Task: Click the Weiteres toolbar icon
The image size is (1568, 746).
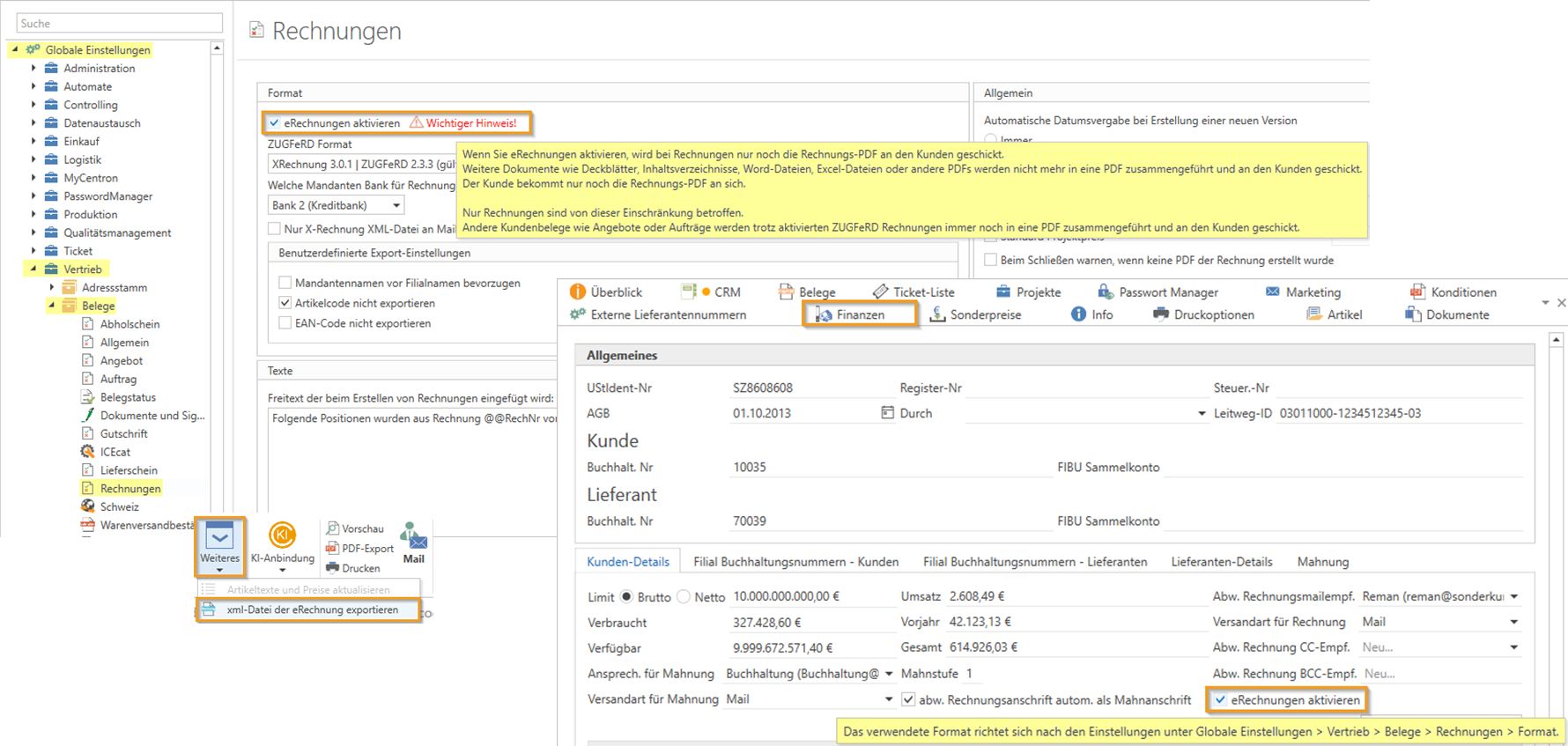Action: (219, 536)
